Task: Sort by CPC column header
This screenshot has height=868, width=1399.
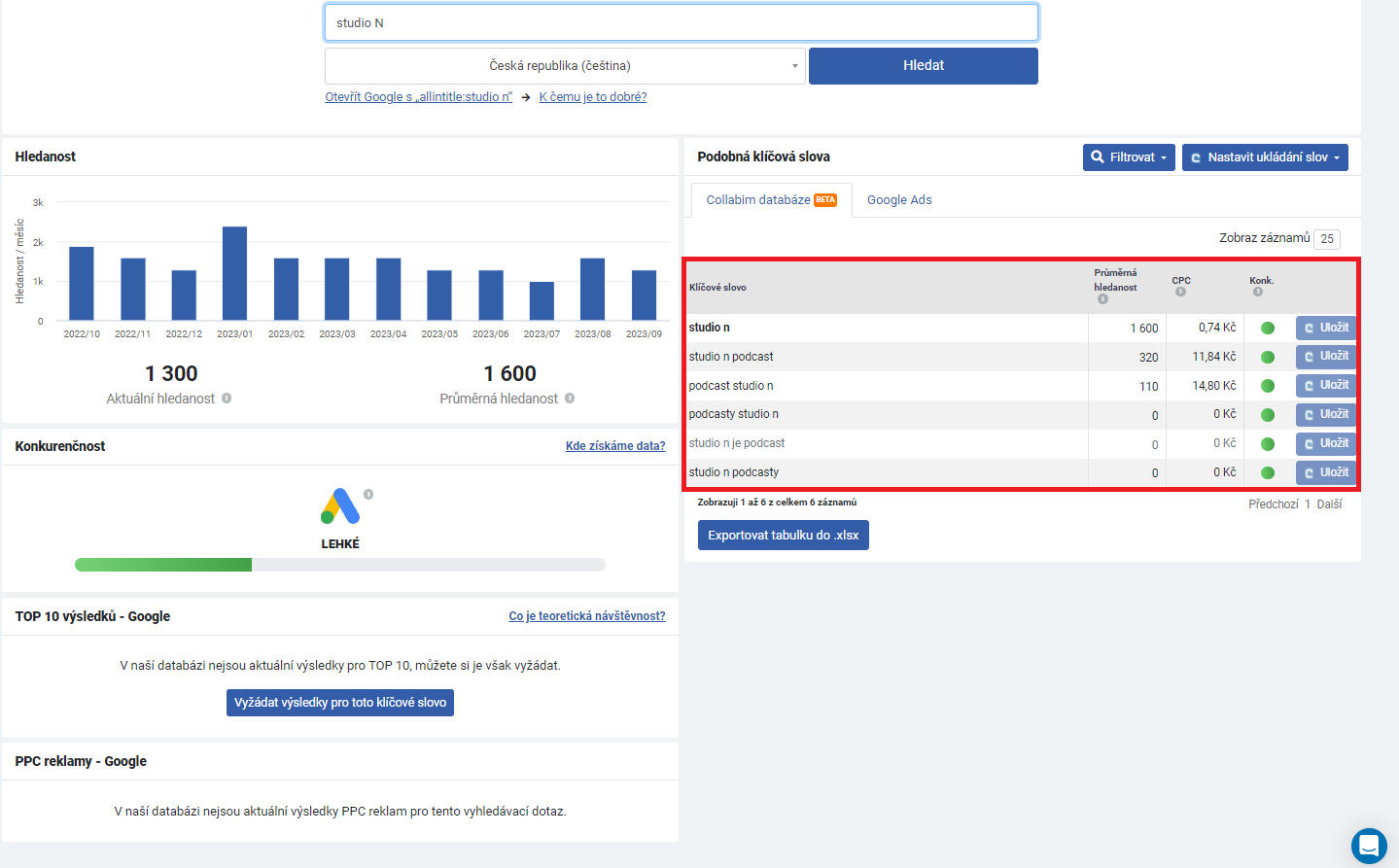Action: coord(1181,281)
